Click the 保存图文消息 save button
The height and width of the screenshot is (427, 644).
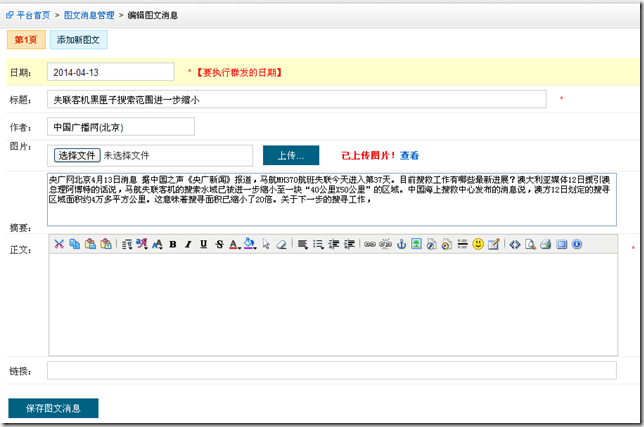(53, 408)
